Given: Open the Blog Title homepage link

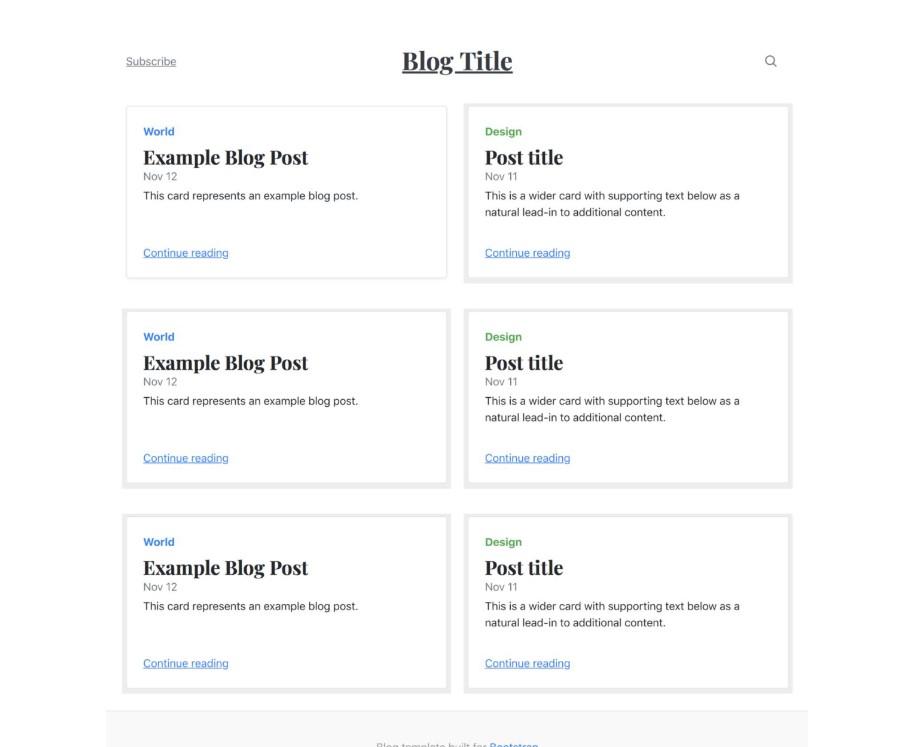Looking at the screenshot, I should tap(457, 61).
